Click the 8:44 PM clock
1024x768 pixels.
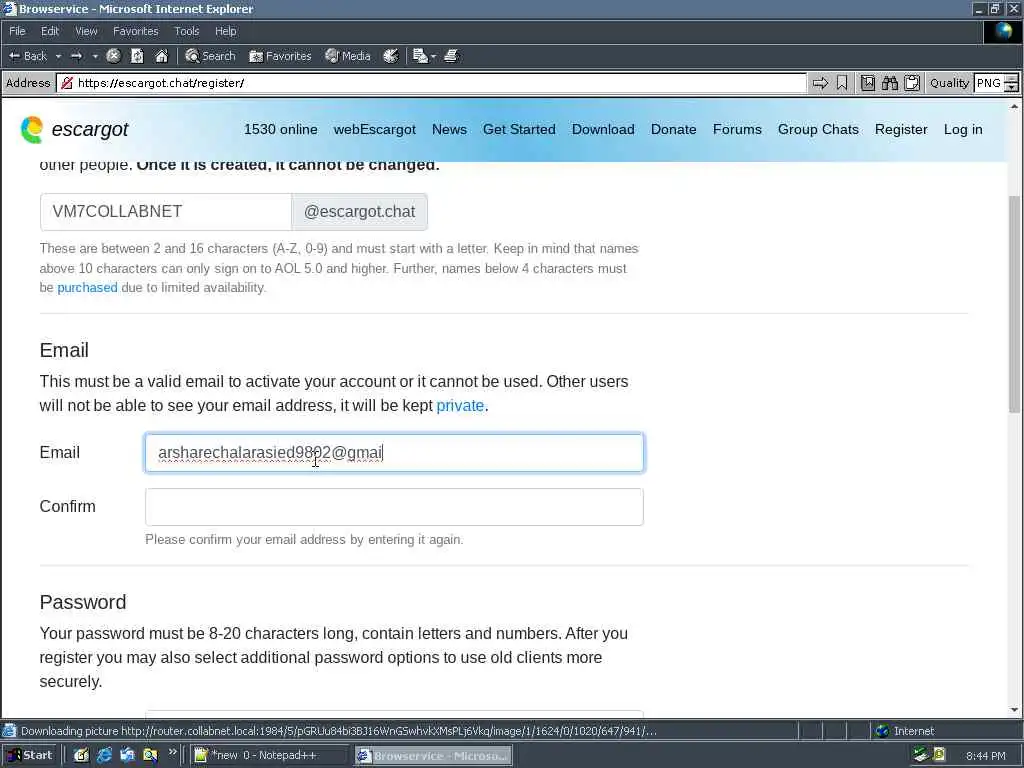pos(986,756)
